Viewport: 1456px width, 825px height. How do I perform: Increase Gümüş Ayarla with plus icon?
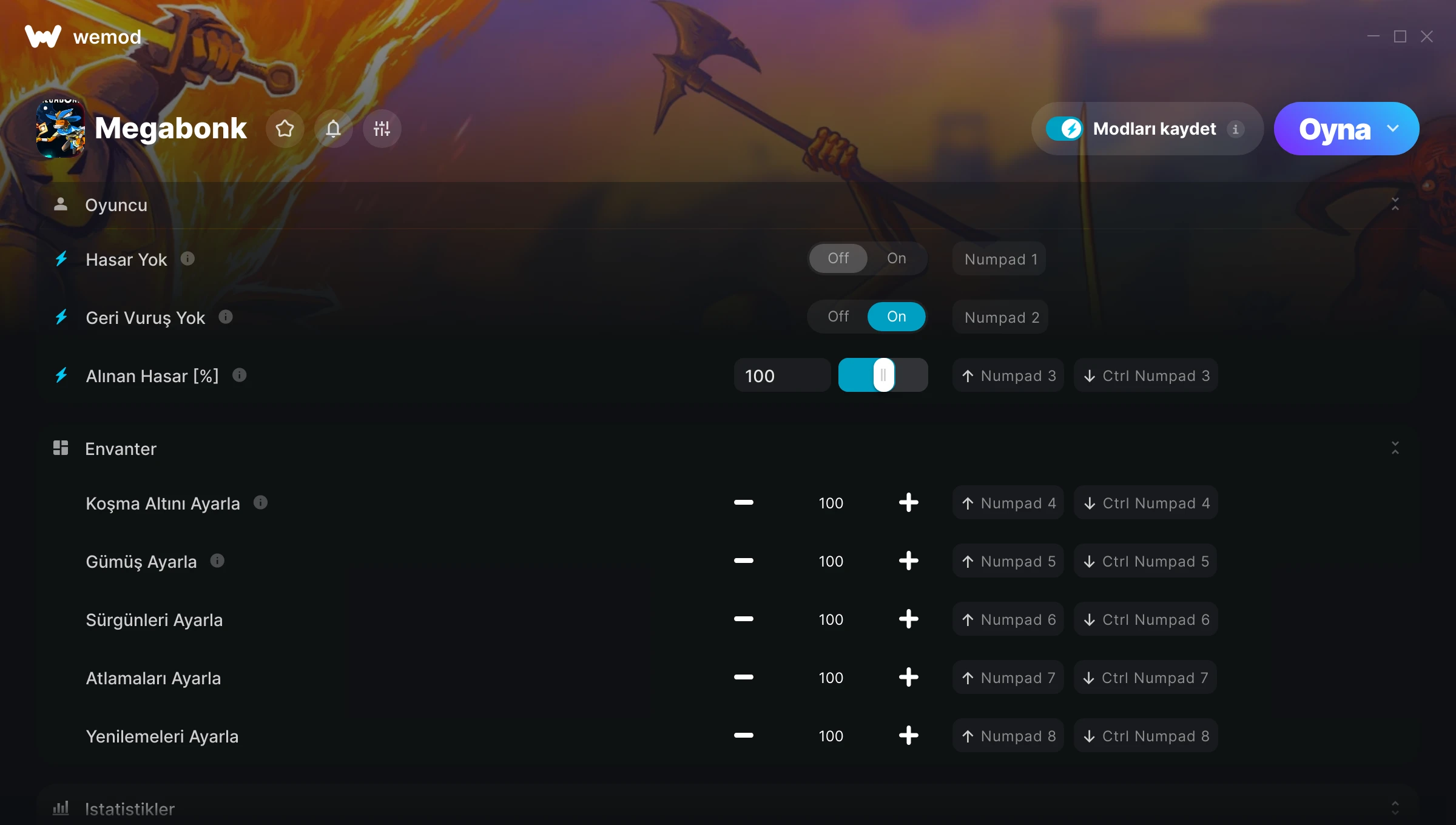[x=908, y=561]
